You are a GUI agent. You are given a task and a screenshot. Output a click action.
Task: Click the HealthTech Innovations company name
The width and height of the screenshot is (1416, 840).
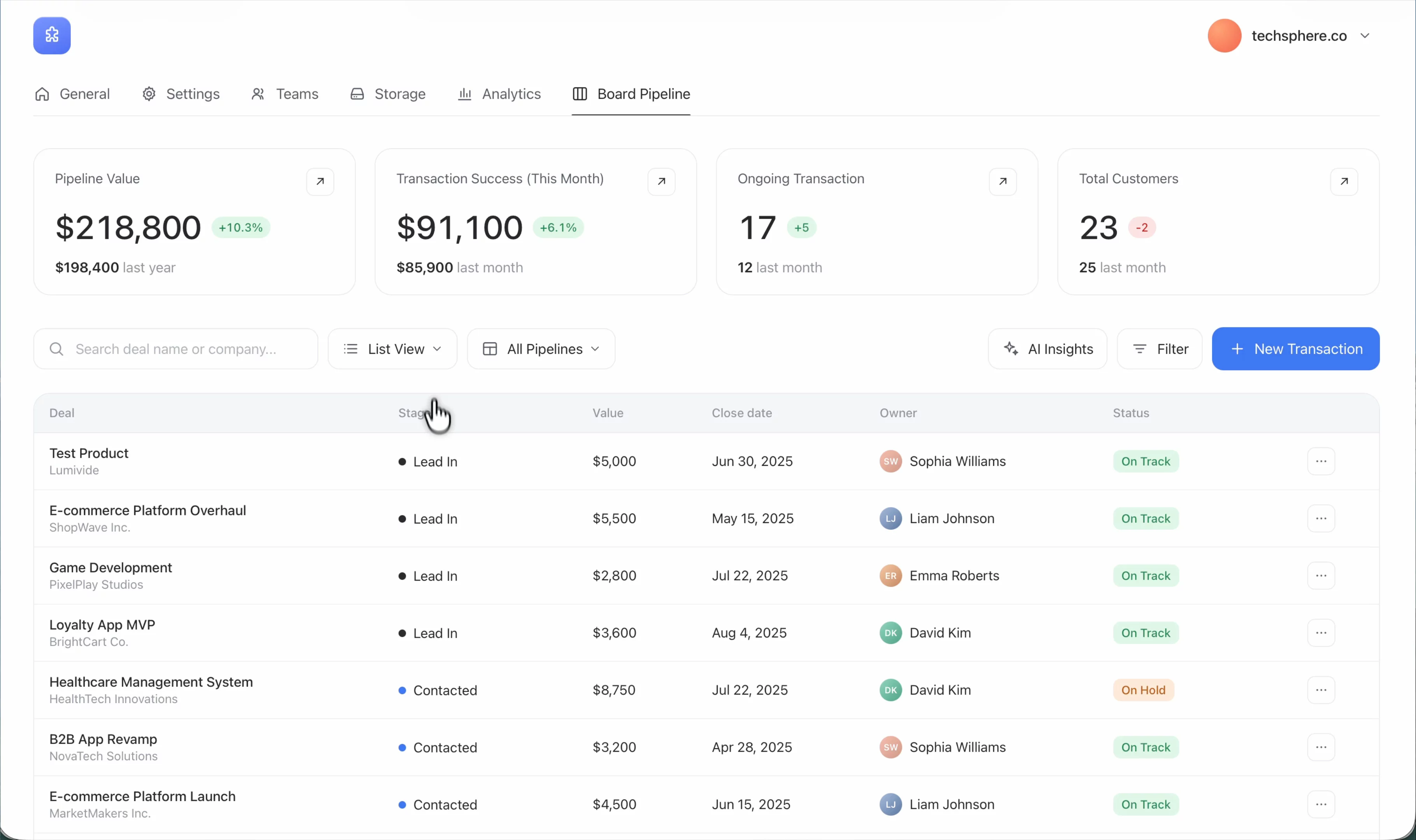113,699
